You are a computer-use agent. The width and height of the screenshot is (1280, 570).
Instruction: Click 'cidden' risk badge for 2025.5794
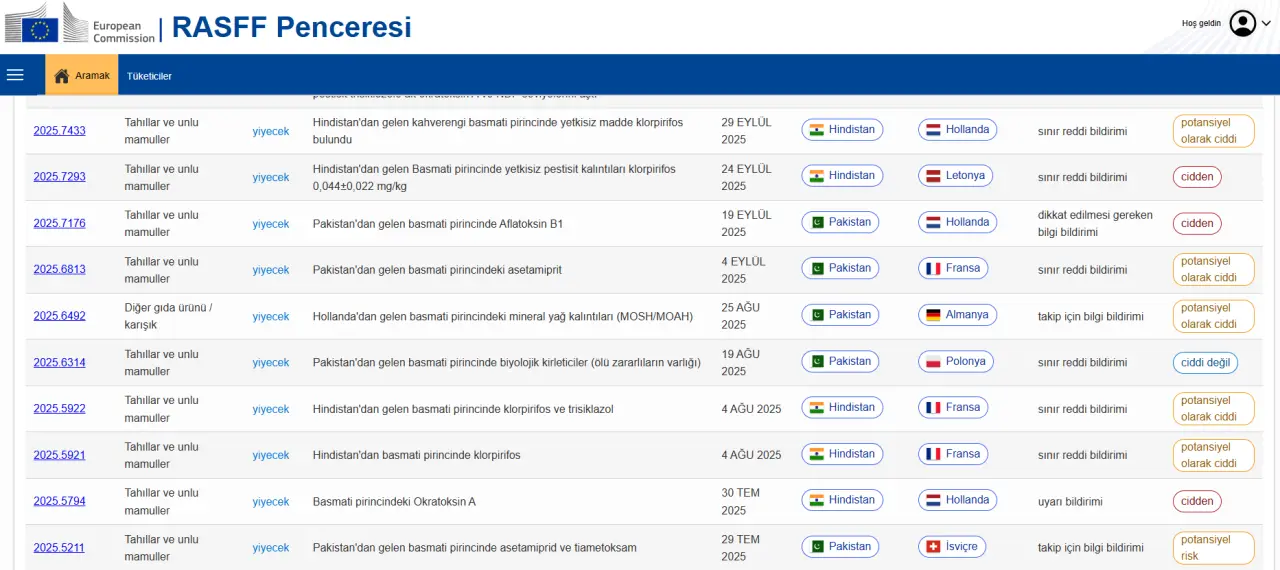1197,502
